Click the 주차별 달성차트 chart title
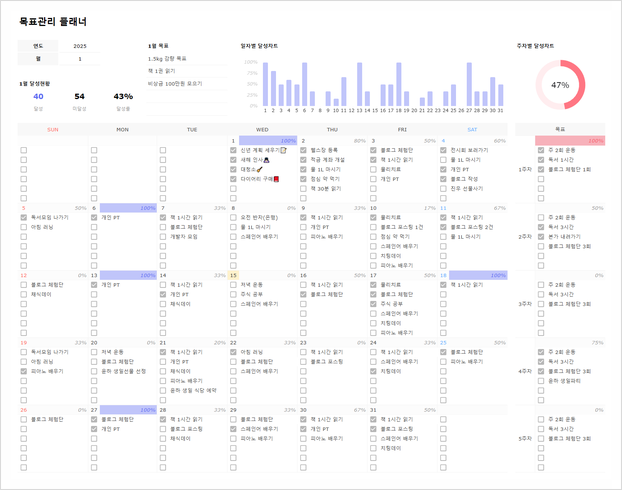Viewport: 622px width, 490px height. [536, 46]
